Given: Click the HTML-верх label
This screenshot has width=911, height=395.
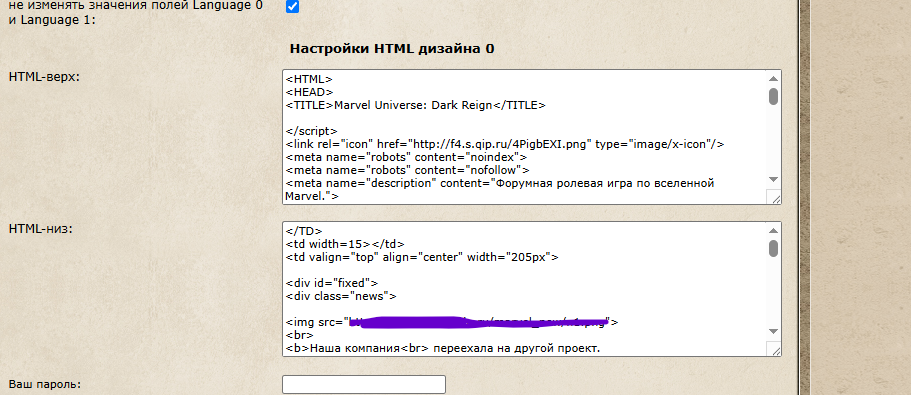Looking at the screenshot, I should [44, 77].
